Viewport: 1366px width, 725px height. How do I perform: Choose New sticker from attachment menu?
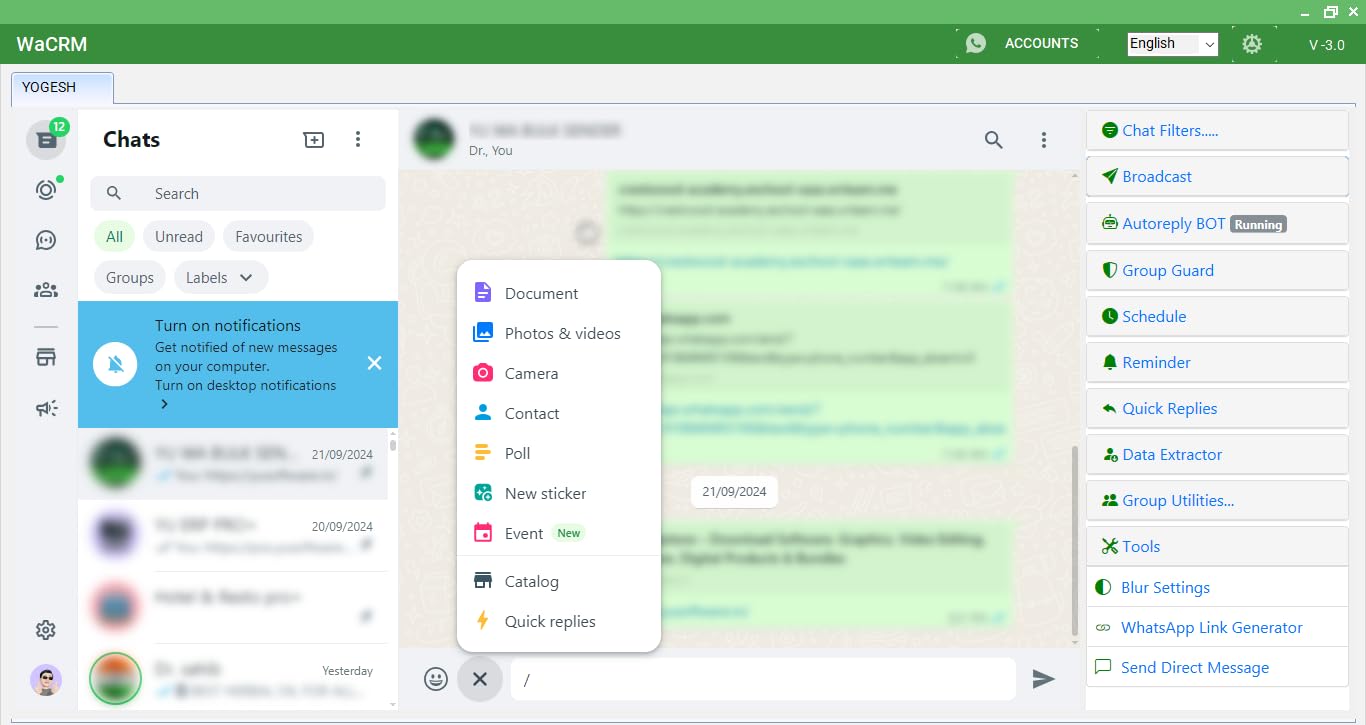click(x=559, y=493)
